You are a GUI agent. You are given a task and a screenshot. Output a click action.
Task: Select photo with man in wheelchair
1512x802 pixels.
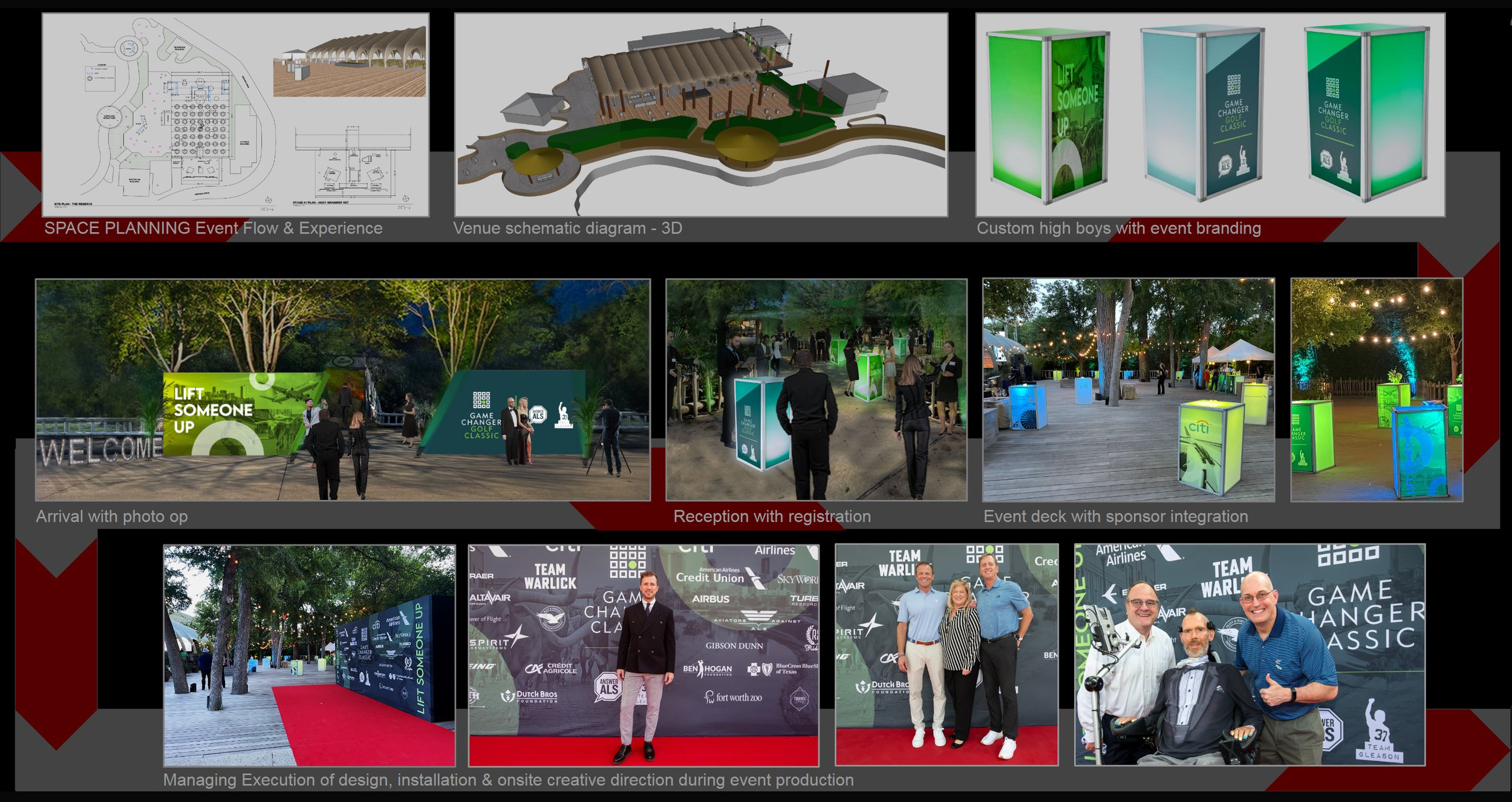1249,655
